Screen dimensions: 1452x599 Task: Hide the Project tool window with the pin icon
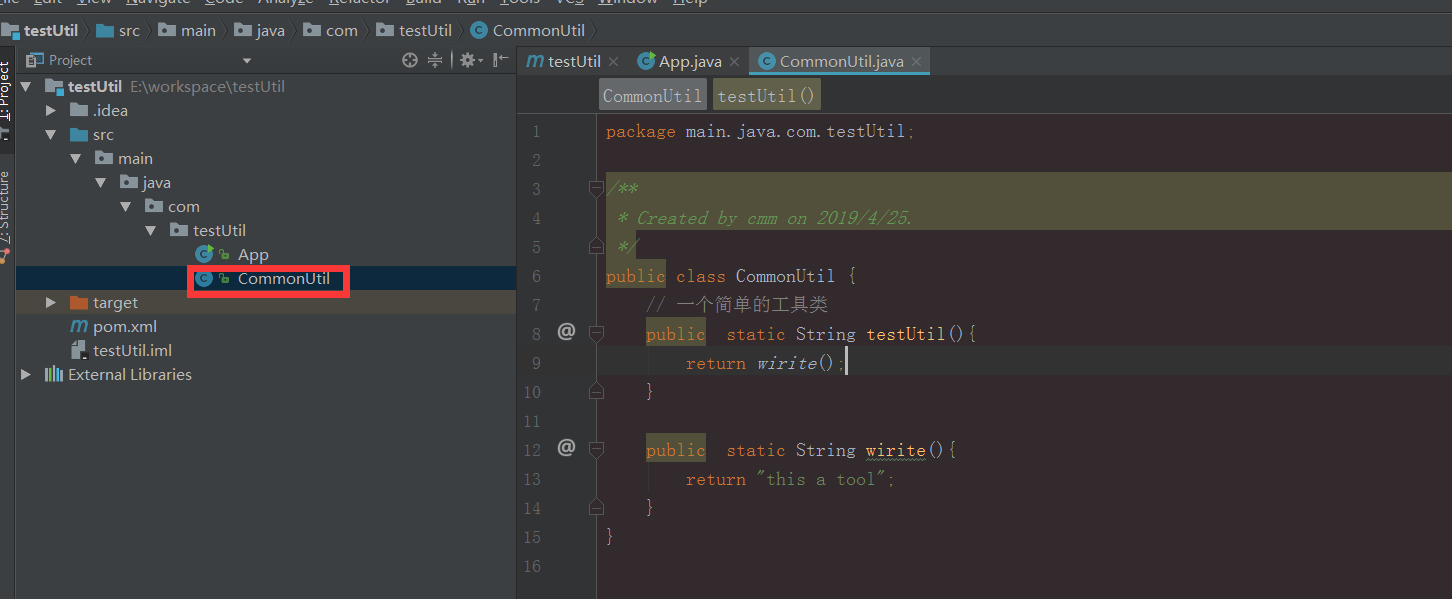pos(501,60)
